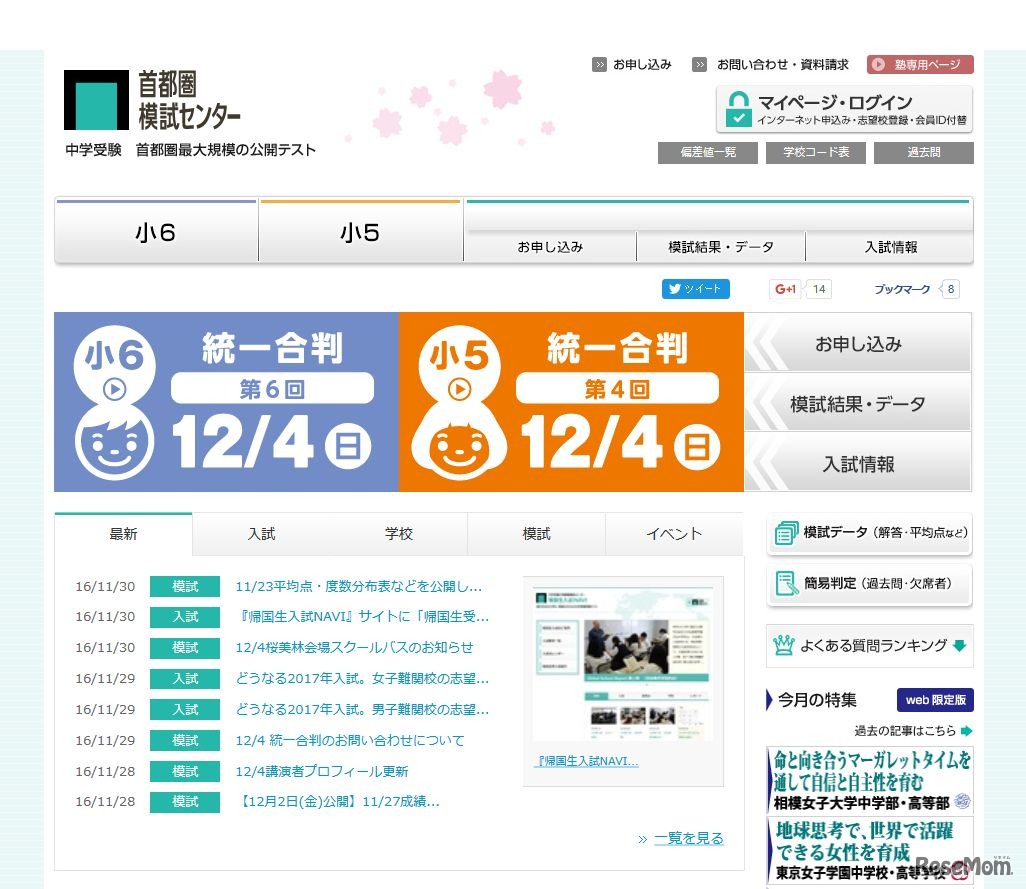The height and width of the screenshot is (889, 1026).
Task: Click the 首都圏模試センター logo
Action: [152, 100]
